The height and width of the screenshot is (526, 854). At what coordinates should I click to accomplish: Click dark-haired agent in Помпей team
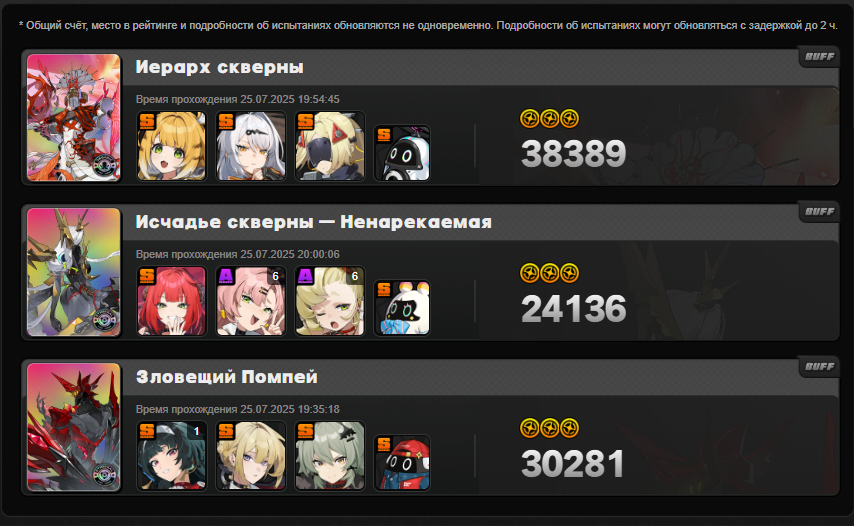click(172, 455)
